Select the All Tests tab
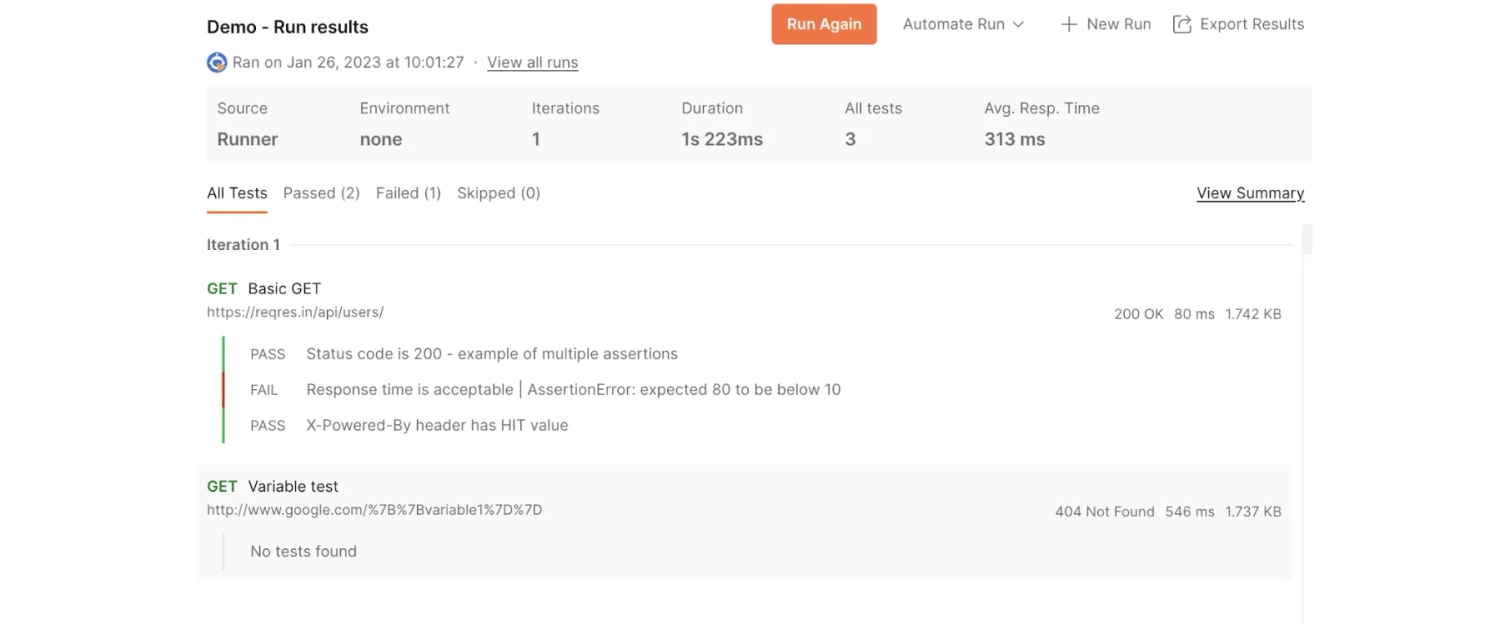 point(237,193)
